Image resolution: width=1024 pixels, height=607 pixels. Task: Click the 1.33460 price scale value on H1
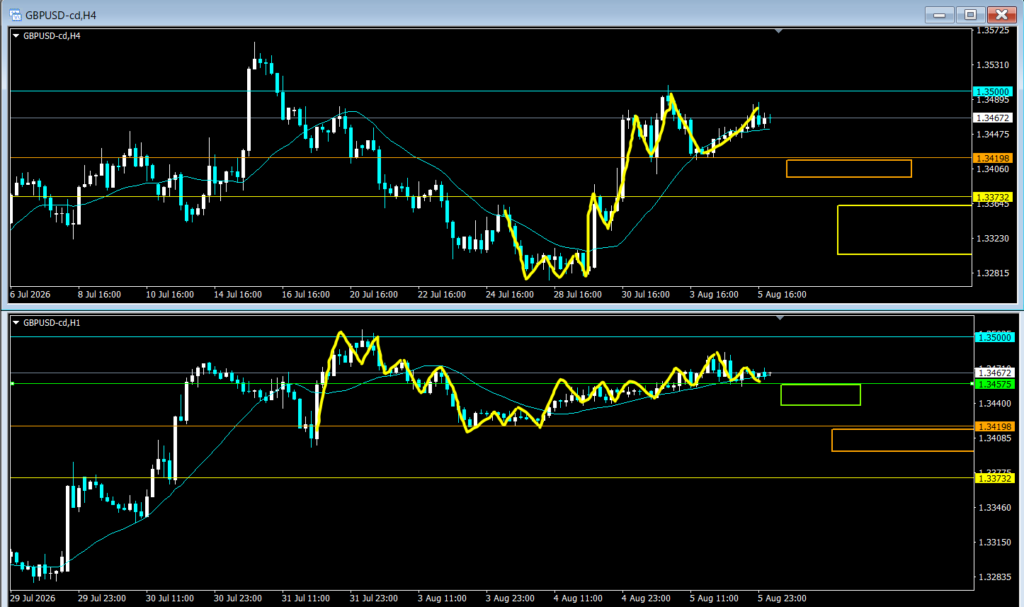click(995, 508)
